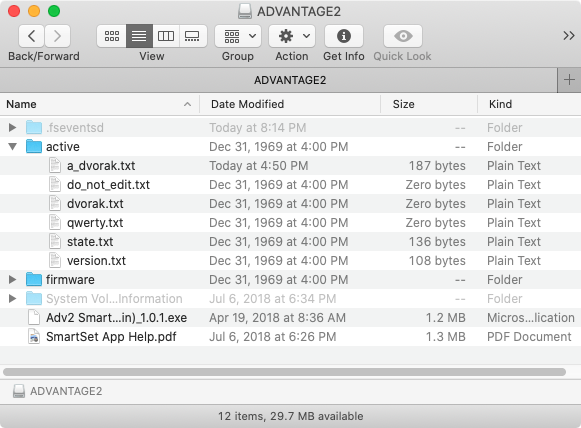Viewport: 581px width, 428px height.
Task: Switch to column view
Action: click(x=166, y=36)
